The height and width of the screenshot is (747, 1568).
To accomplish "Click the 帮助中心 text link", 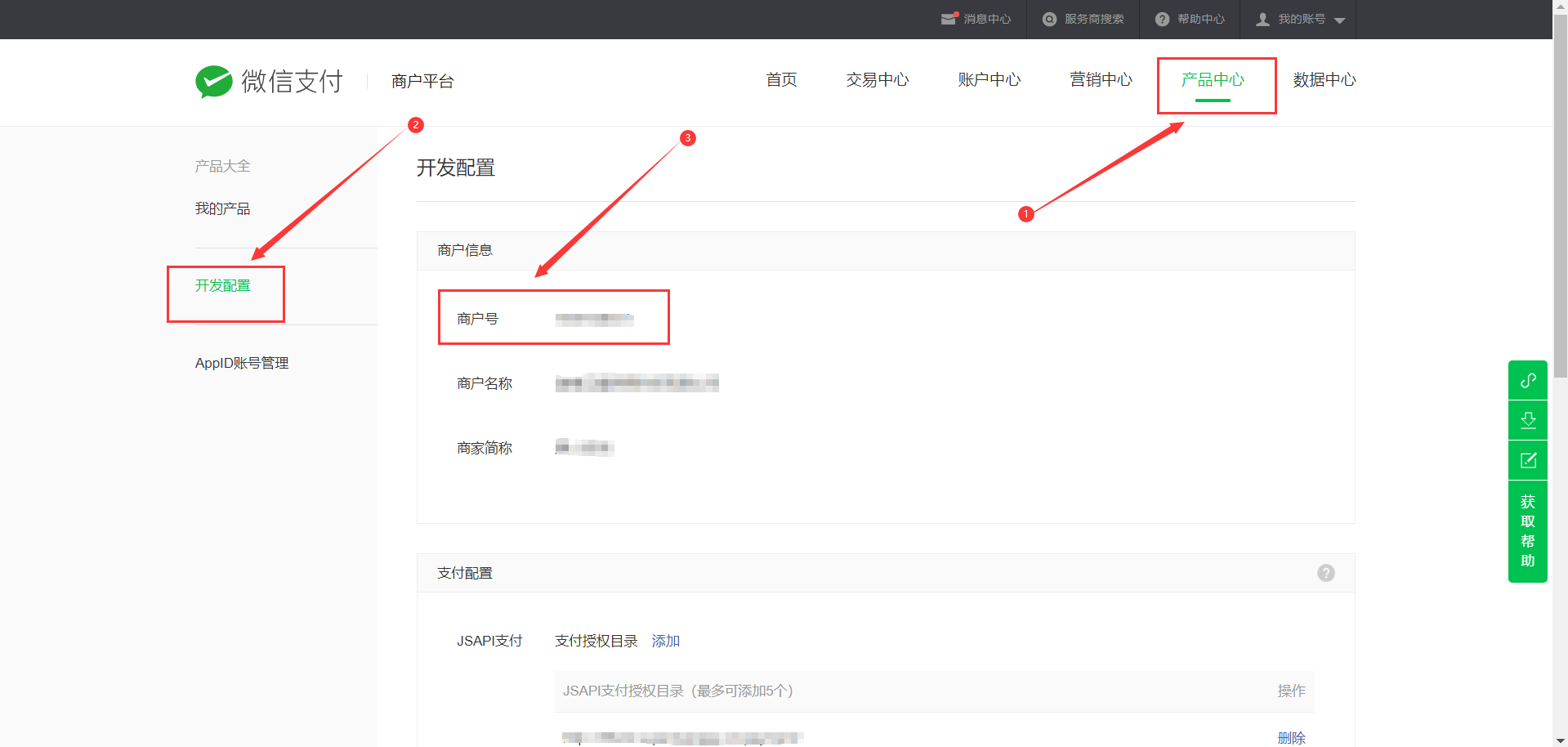I will pyautogui.click(x=1201, y=20).
